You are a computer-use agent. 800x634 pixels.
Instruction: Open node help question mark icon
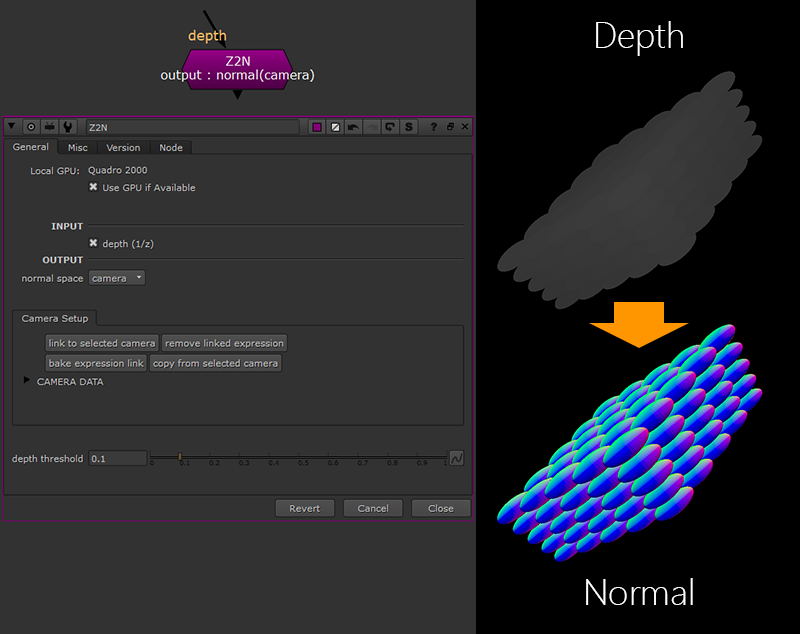(x=433, y=127)
